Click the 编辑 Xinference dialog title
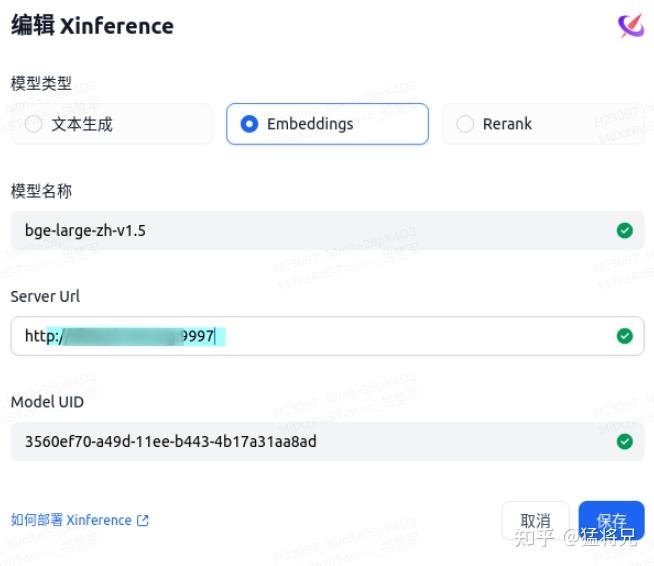This screenshot has width=654, height=566. point(92,26)
